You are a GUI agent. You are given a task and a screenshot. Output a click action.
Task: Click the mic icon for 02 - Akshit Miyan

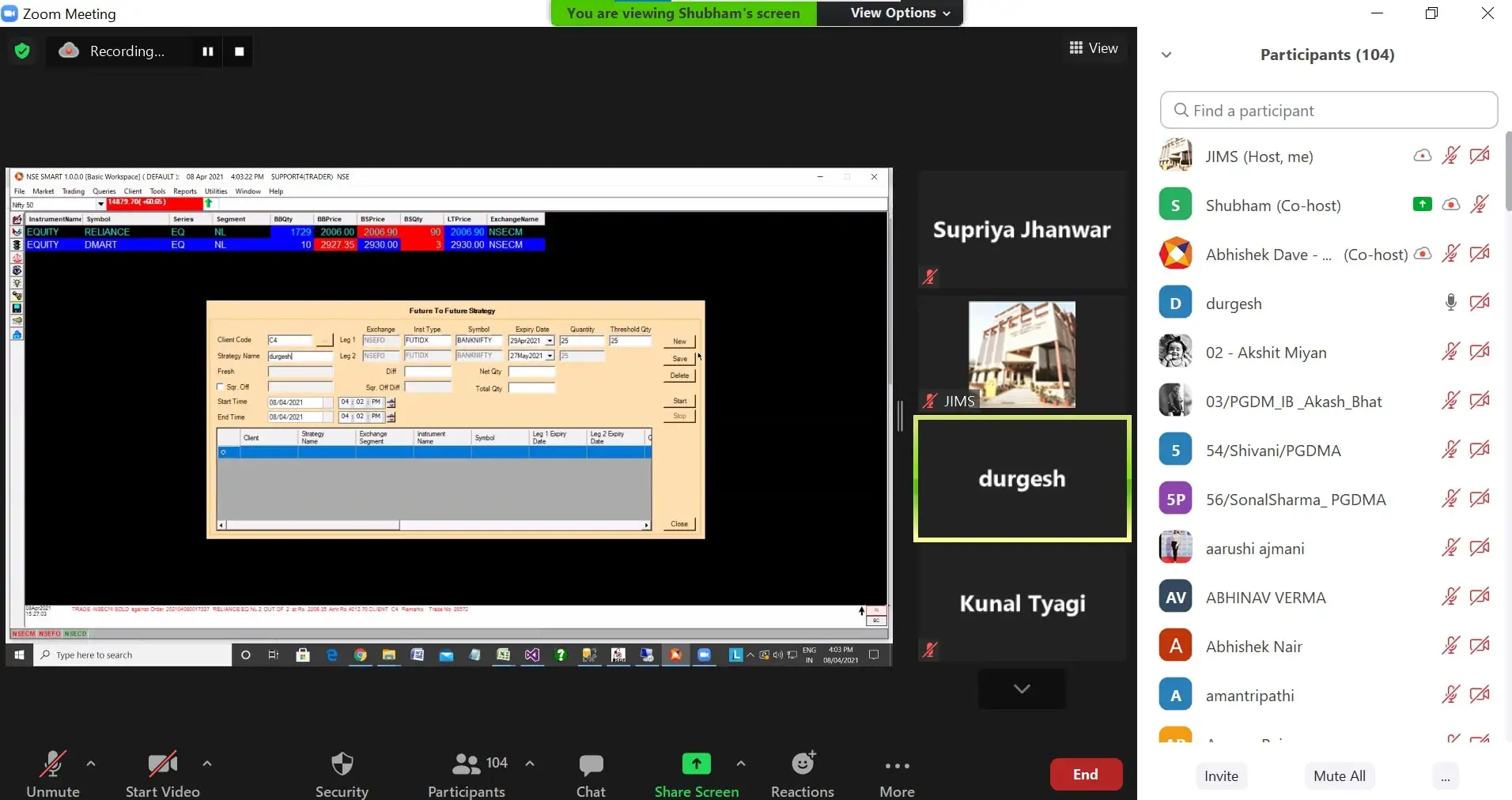(x=1450, y=352)
